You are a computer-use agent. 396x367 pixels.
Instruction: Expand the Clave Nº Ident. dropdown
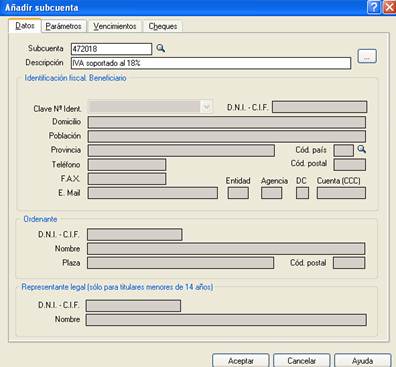(206, 107)
